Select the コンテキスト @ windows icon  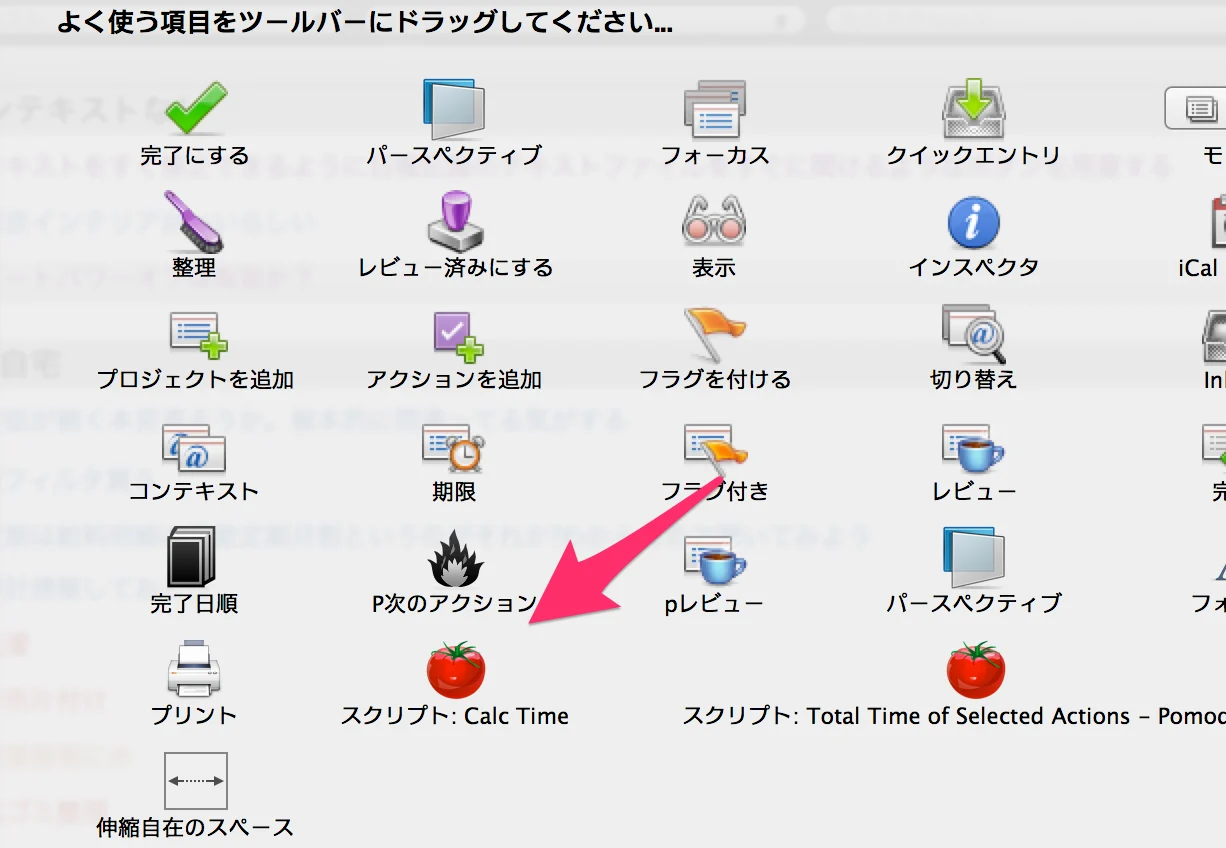pos(195,447)
